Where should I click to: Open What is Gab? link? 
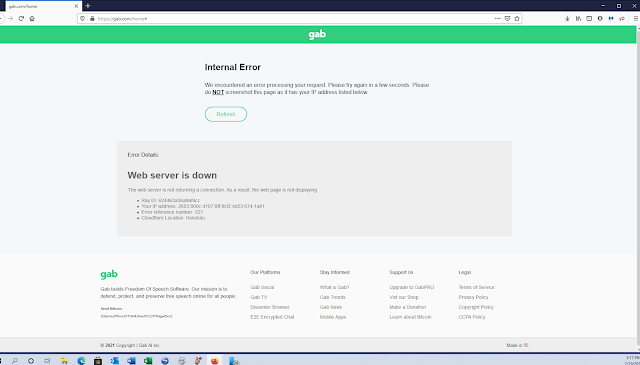[334, 287]
